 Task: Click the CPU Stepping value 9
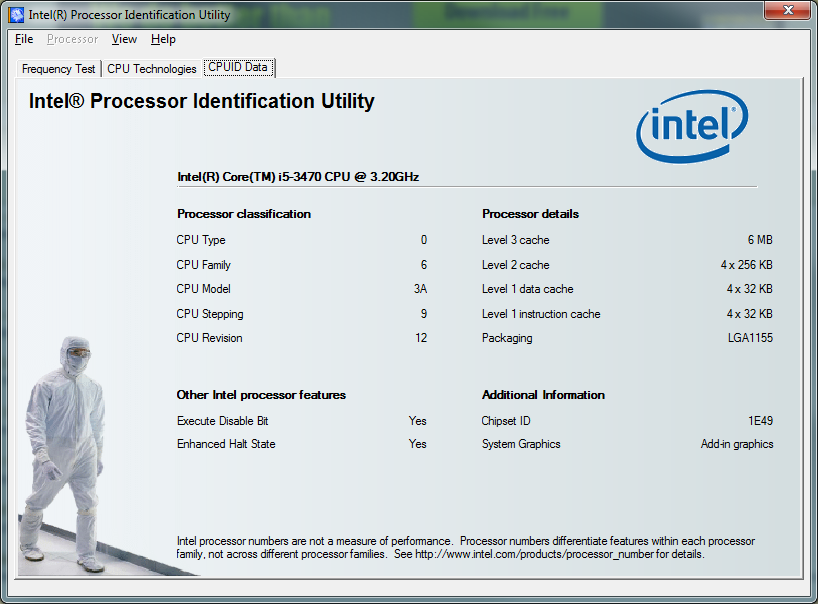tap(424, 314)
